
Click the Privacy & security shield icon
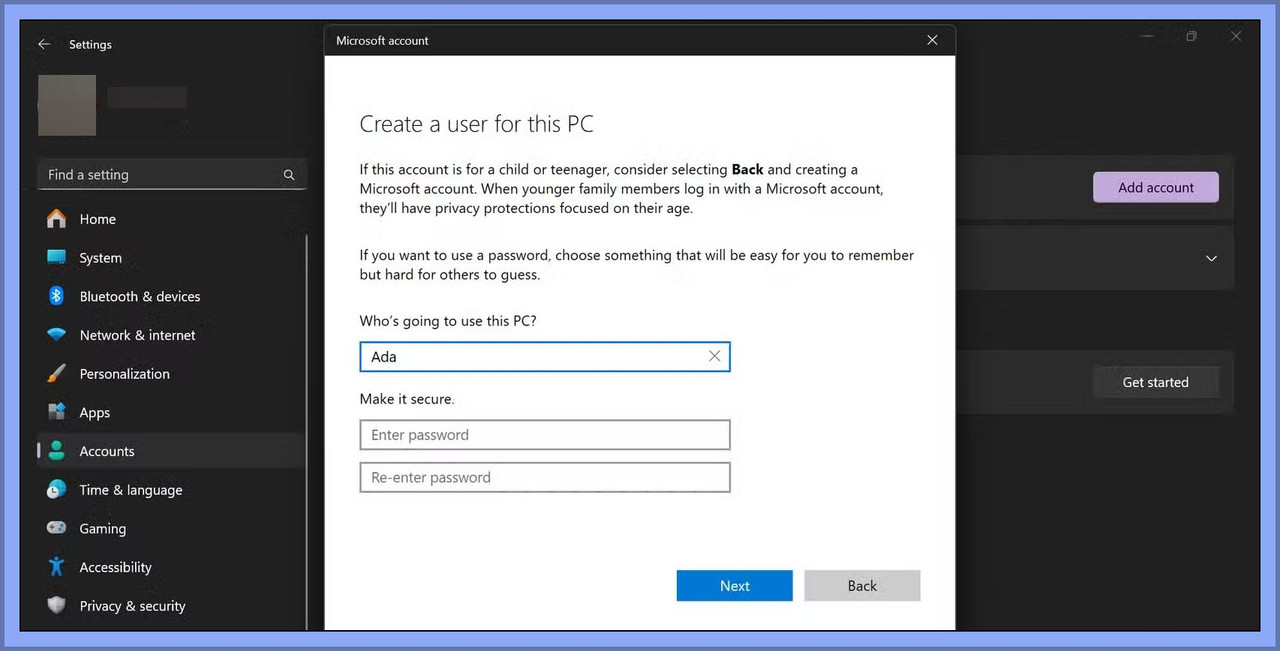(x=57, y=605)
